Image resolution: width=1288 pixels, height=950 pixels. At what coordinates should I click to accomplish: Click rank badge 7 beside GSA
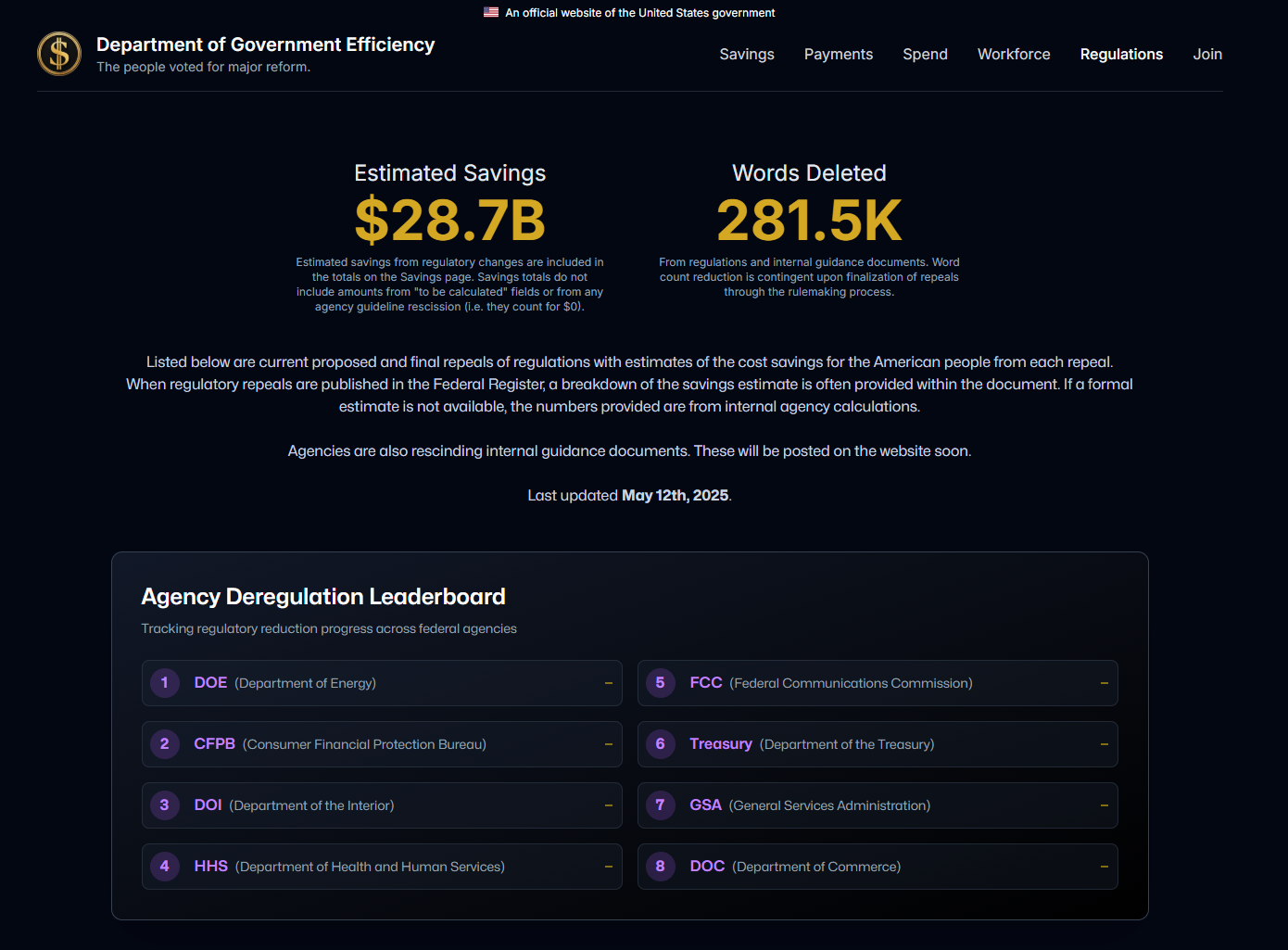[661, 805]
